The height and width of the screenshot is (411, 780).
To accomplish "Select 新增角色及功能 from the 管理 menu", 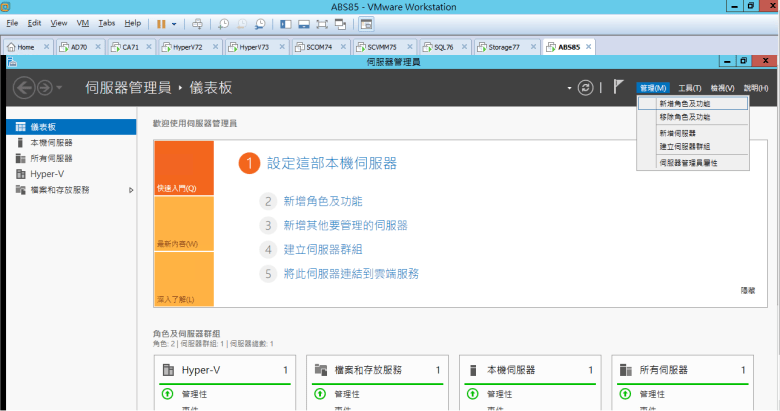I will coord(685,103).
